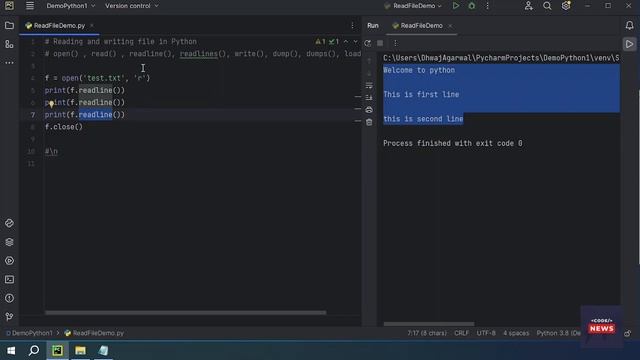Open more run actions menu
This screenshot has width=640, height=360.
(x=487, y=6)
